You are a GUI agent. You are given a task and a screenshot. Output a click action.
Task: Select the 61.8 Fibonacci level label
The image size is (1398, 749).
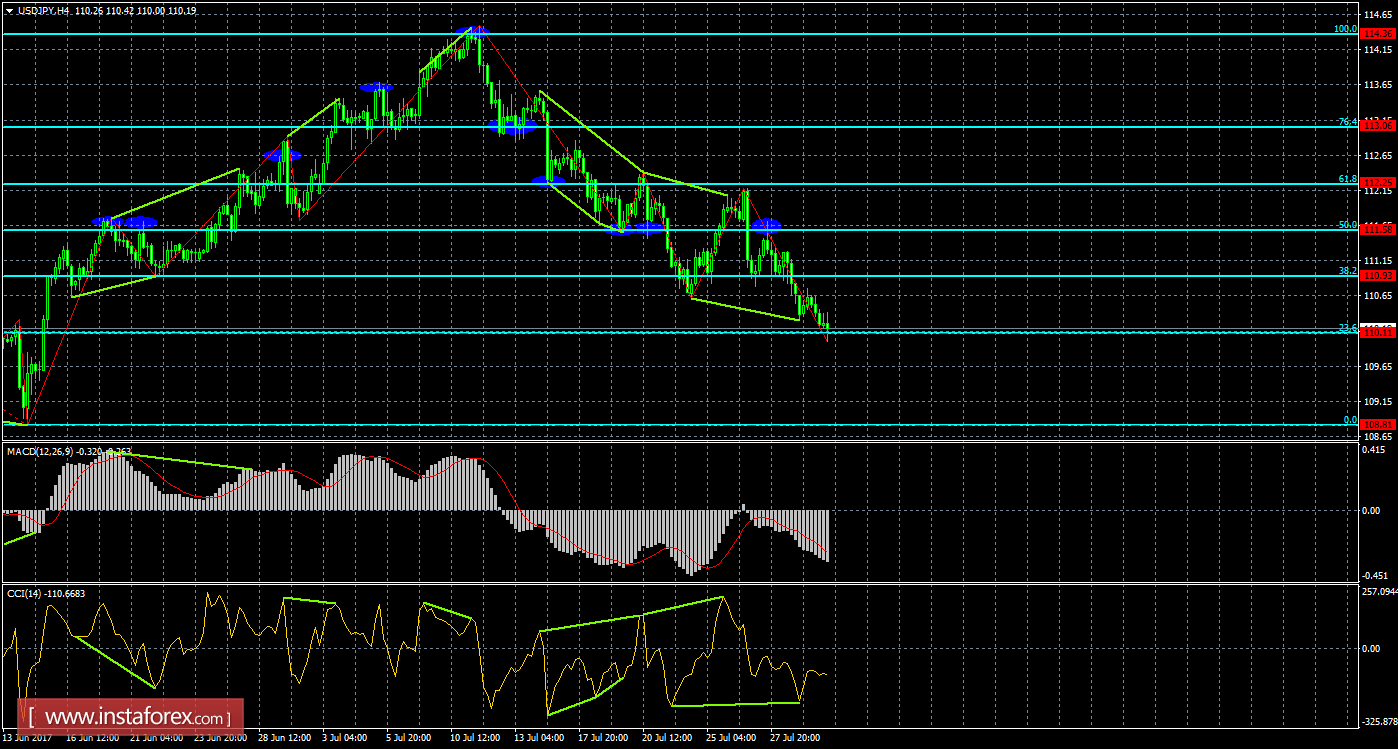tap(1348, 179)
